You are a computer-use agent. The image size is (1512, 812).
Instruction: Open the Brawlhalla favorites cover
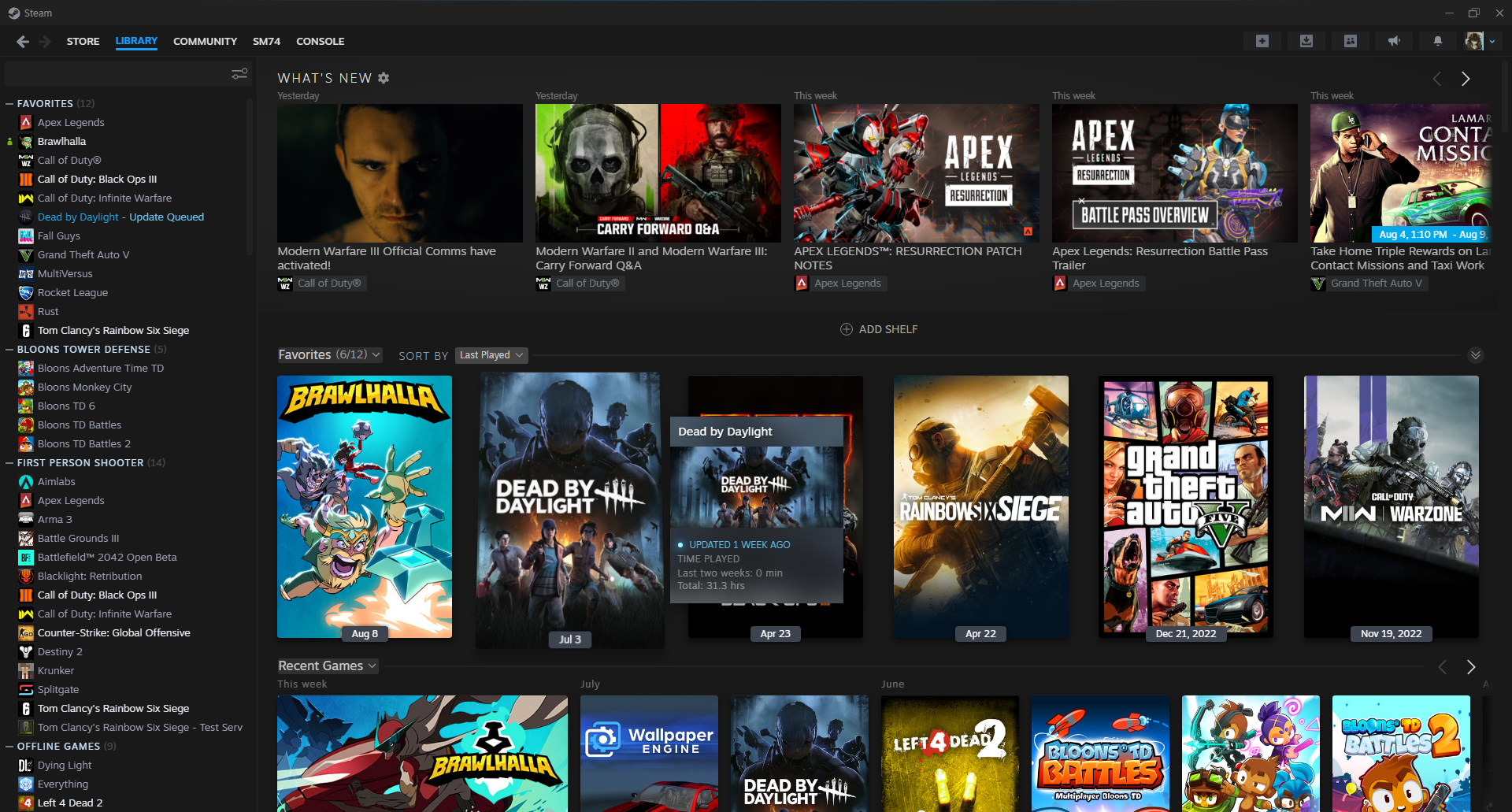pyautogui.click(x=365, y=506)
